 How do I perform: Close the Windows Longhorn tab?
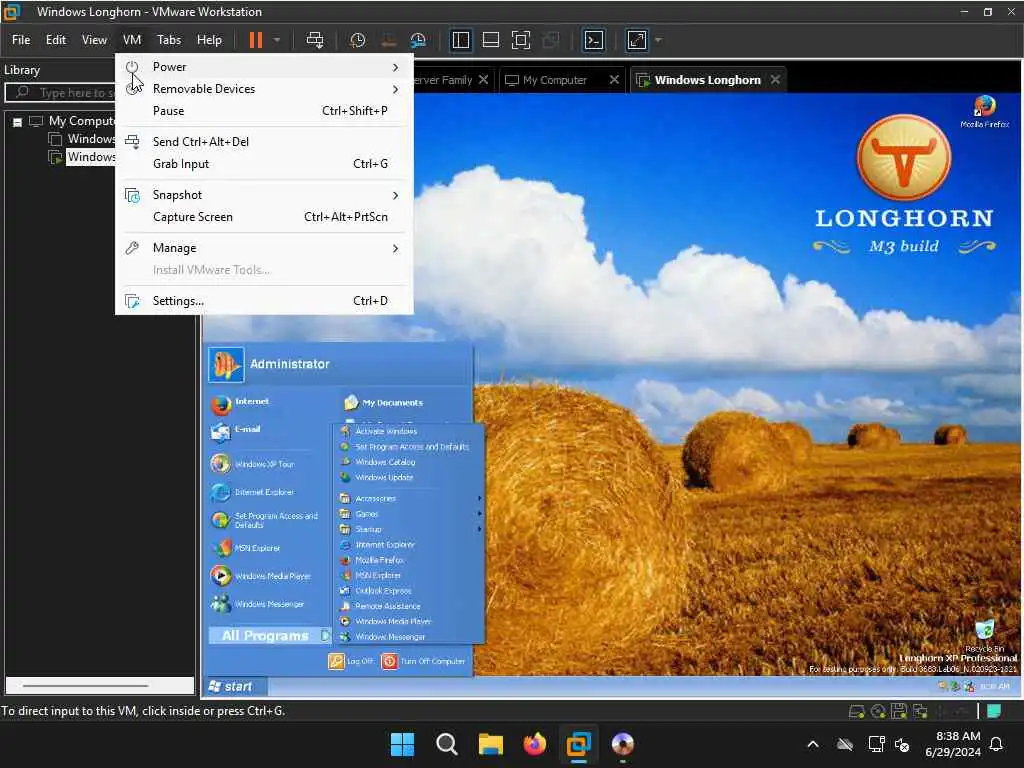tap(775, 79)
